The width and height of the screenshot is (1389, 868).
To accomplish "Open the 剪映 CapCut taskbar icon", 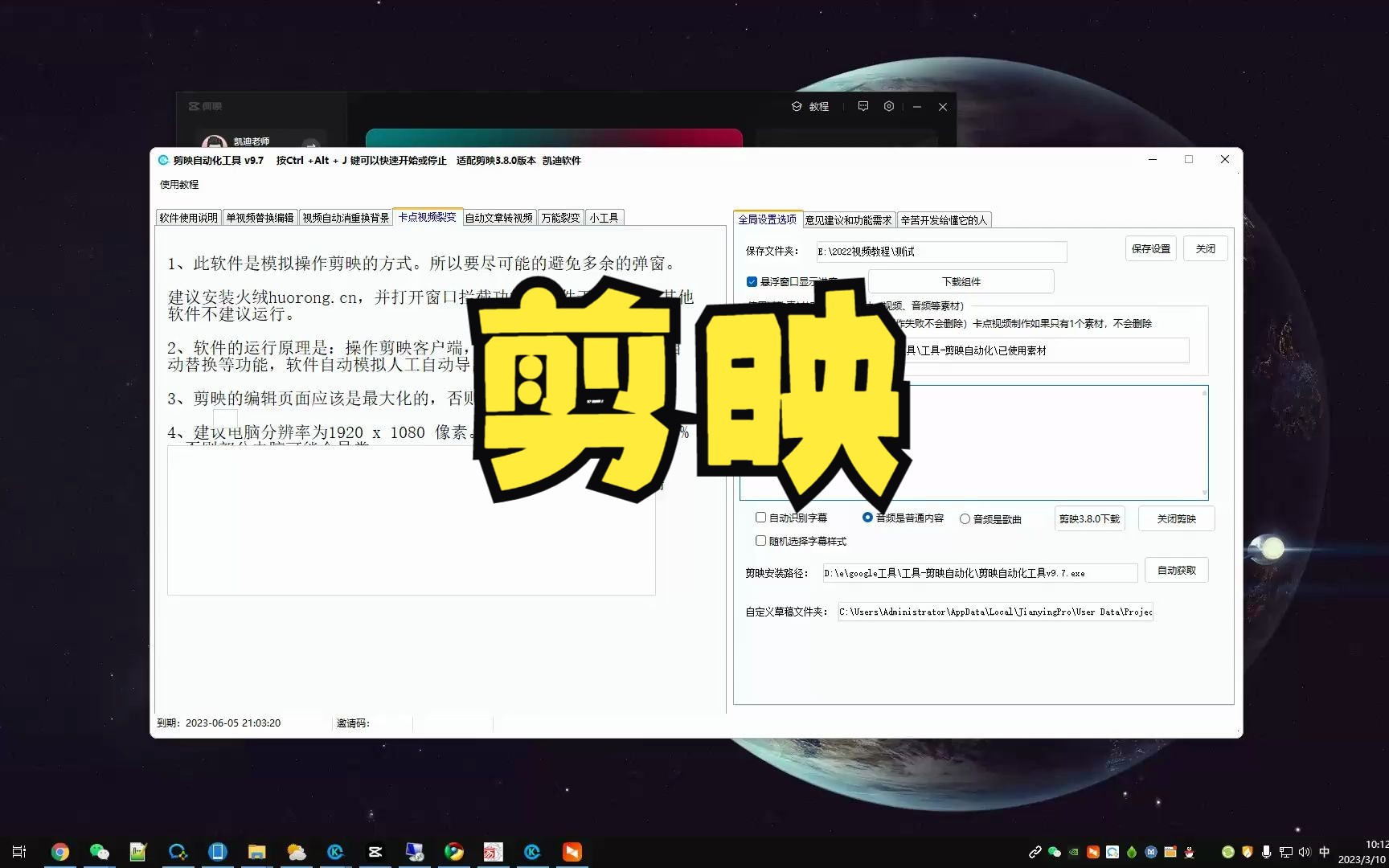I will (375, 852).
